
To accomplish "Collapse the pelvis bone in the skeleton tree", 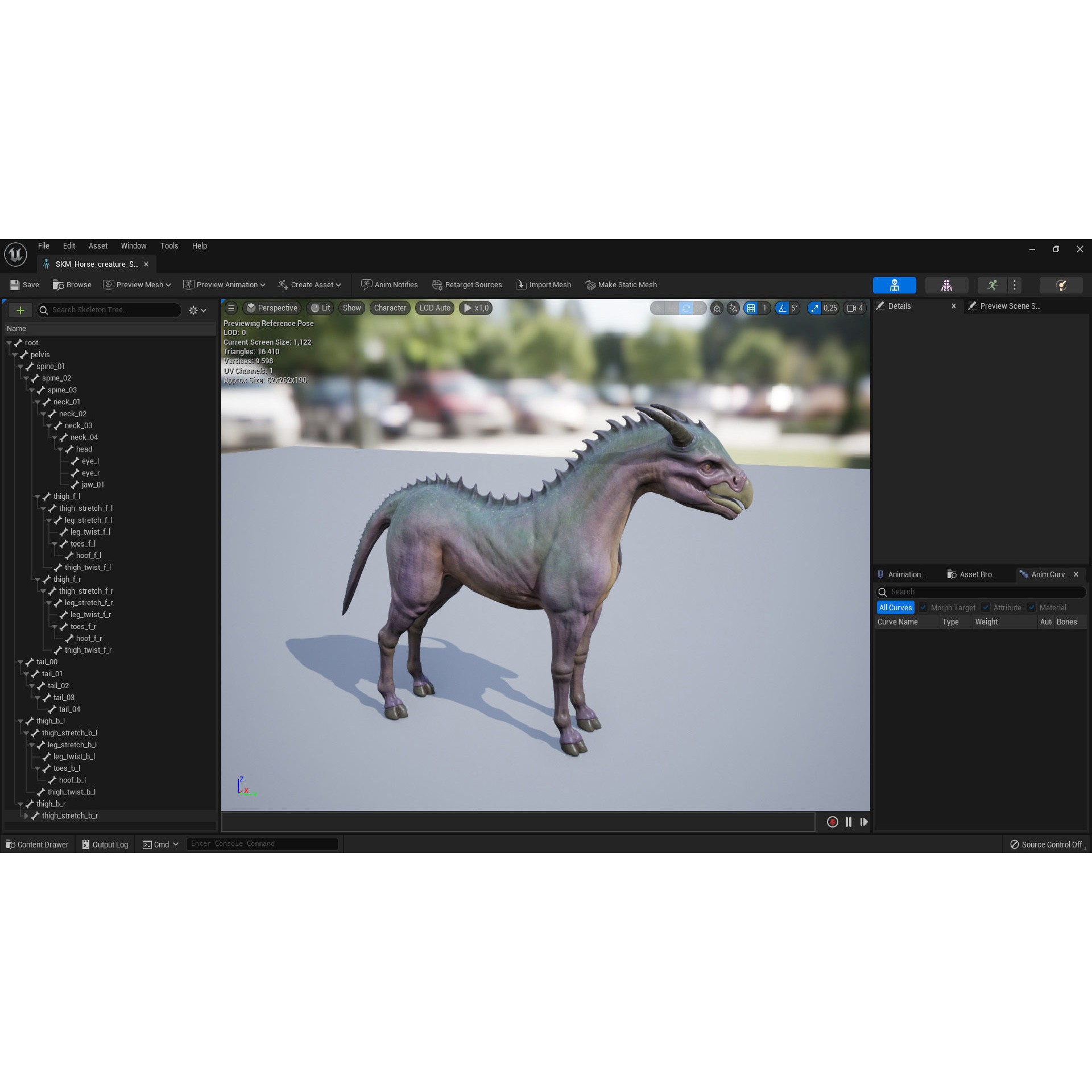I will click(14, 354).
